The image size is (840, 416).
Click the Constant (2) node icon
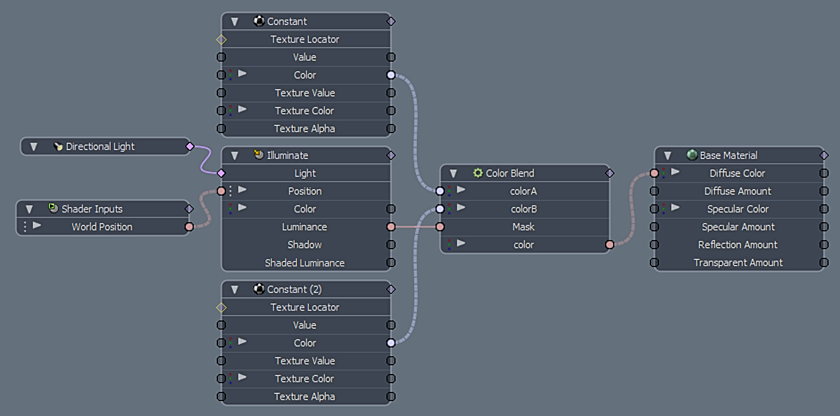258,289
